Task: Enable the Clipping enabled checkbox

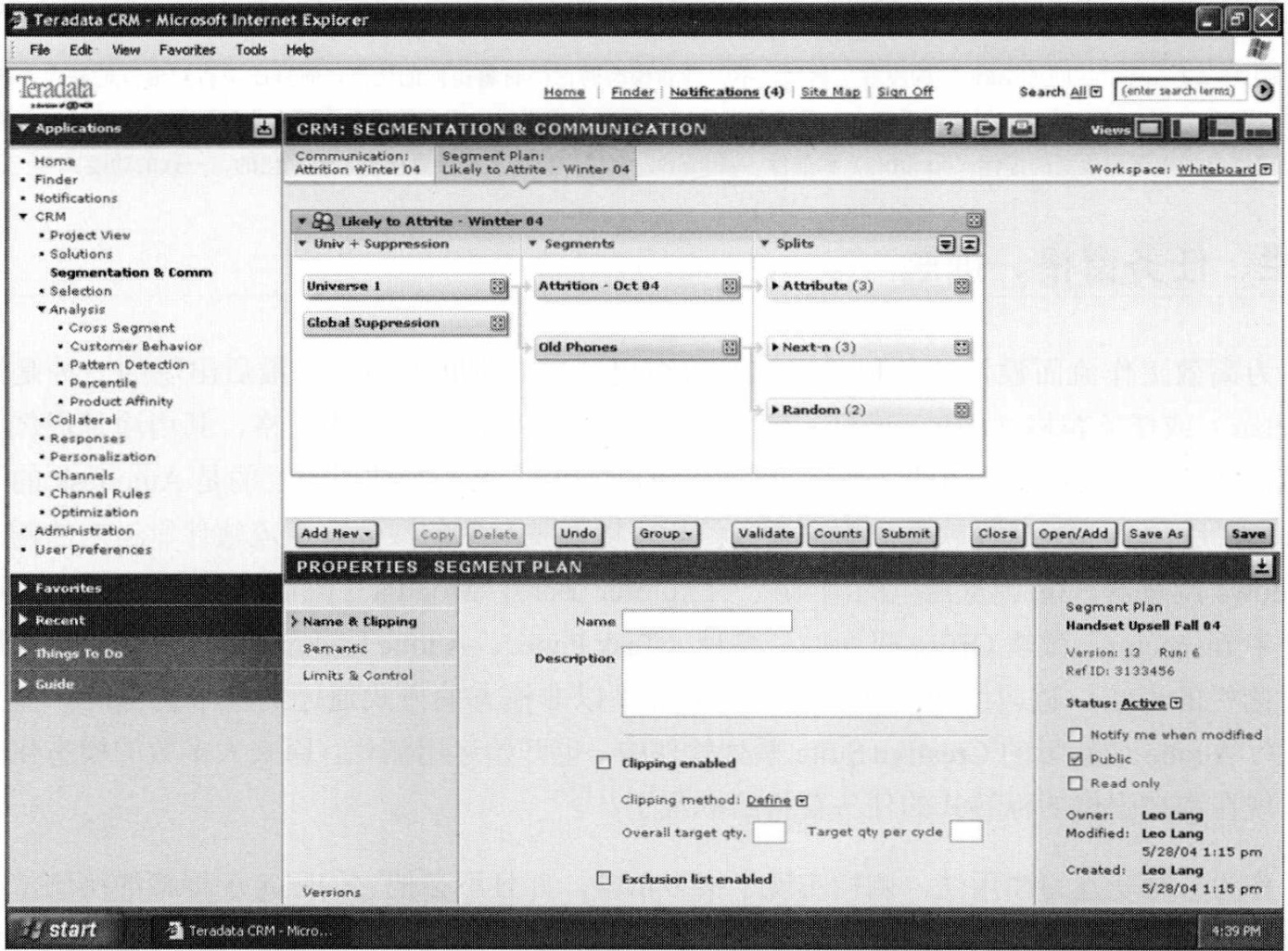Action: tap(604, 762)
